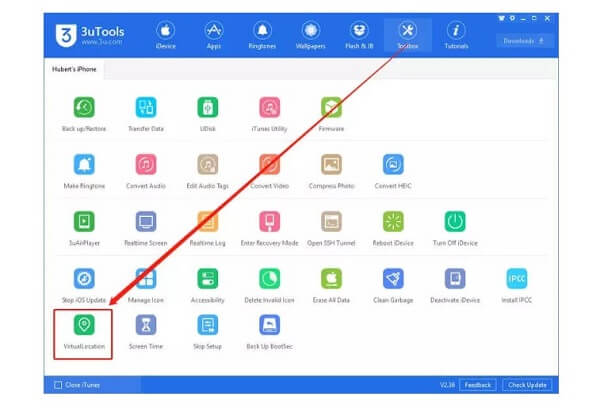
Task: Click the 3uTools logo
Action: 90,36
